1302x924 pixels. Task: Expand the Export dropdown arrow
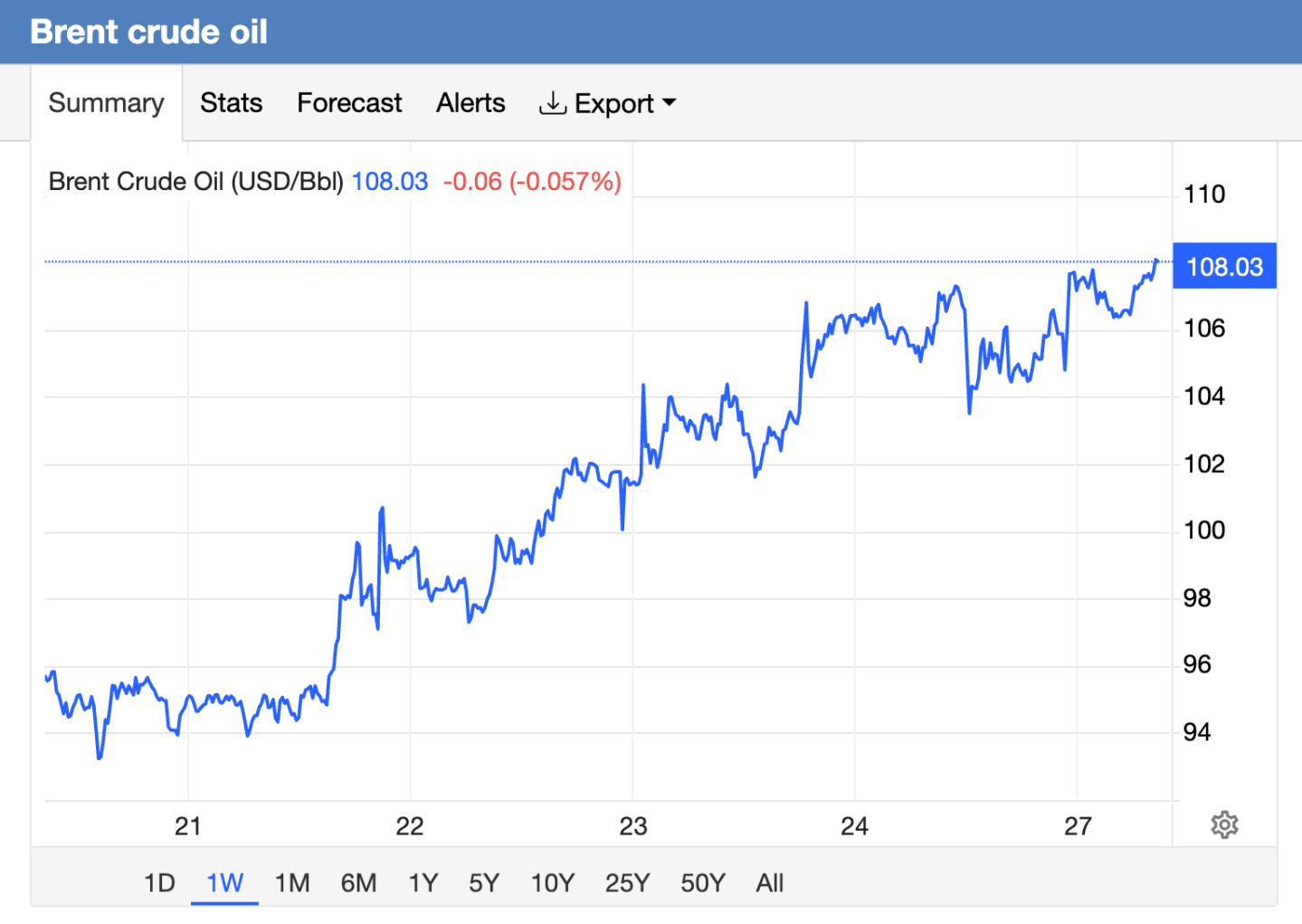[x=670, y=103]
